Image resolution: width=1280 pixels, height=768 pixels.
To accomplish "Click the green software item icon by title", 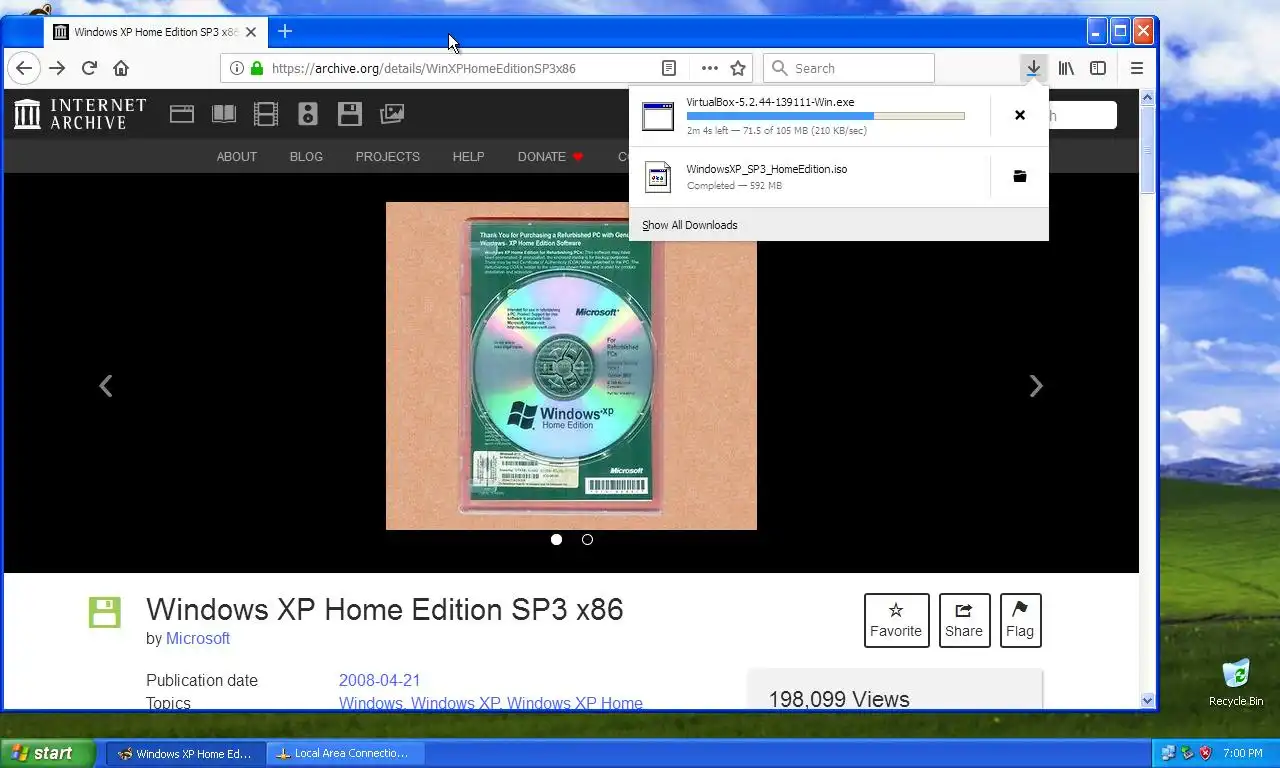I will pos(104,612).
